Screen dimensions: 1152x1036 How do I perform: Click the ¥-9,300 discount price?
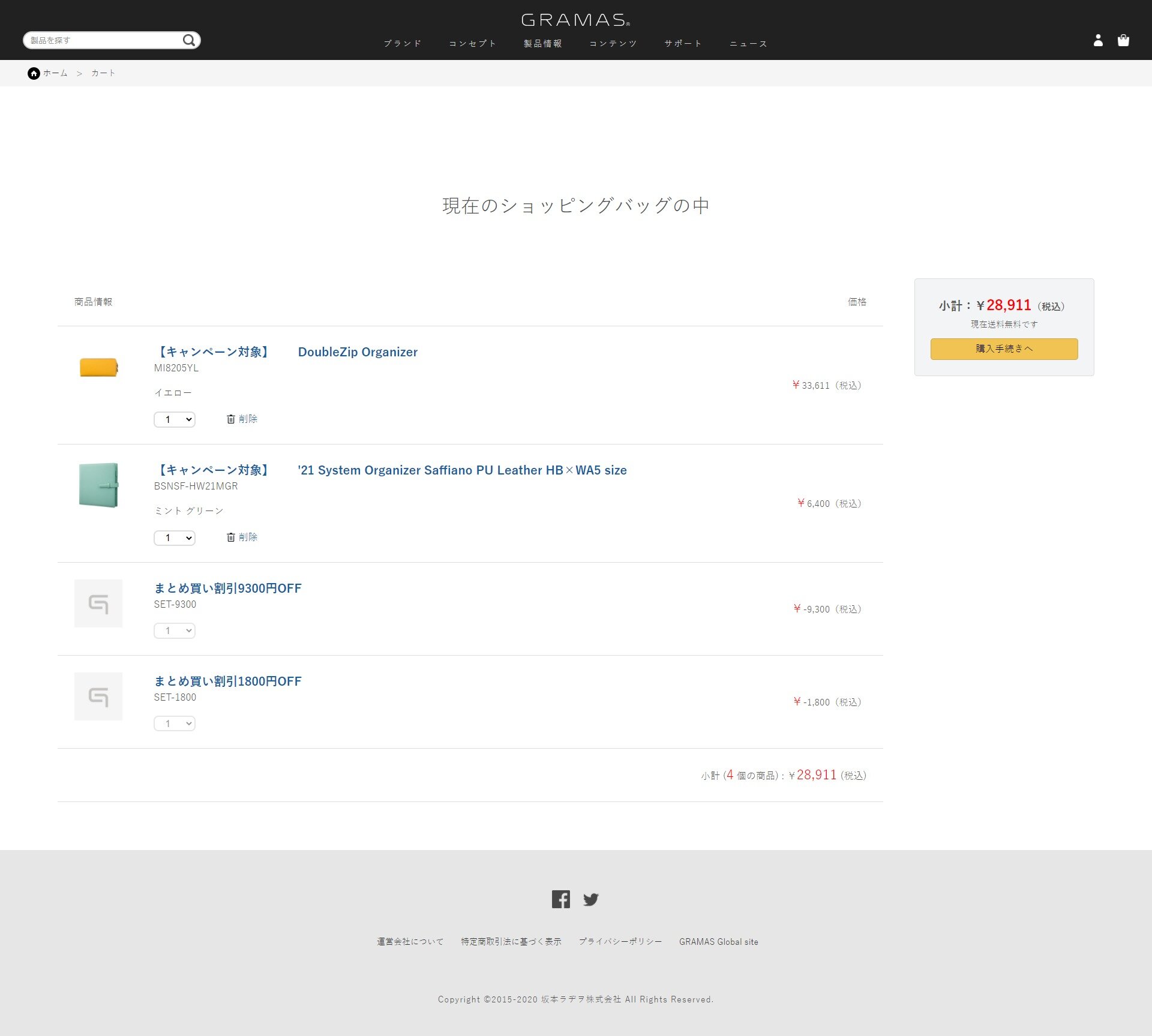(827, 609)
